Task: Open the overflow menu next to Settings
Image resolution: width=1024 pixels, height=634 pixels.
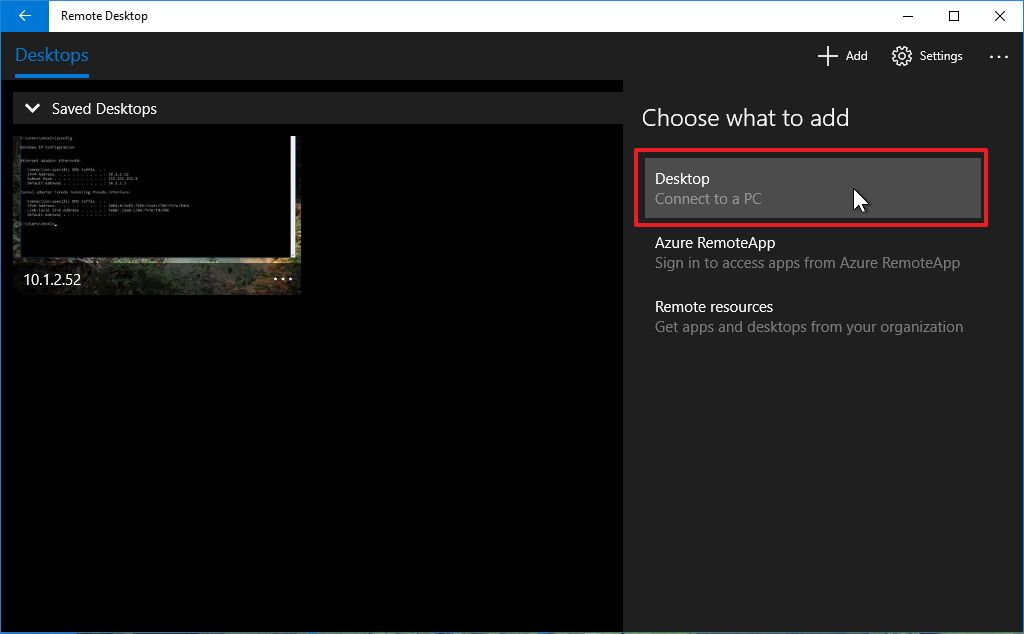Action: click(998, 57)
